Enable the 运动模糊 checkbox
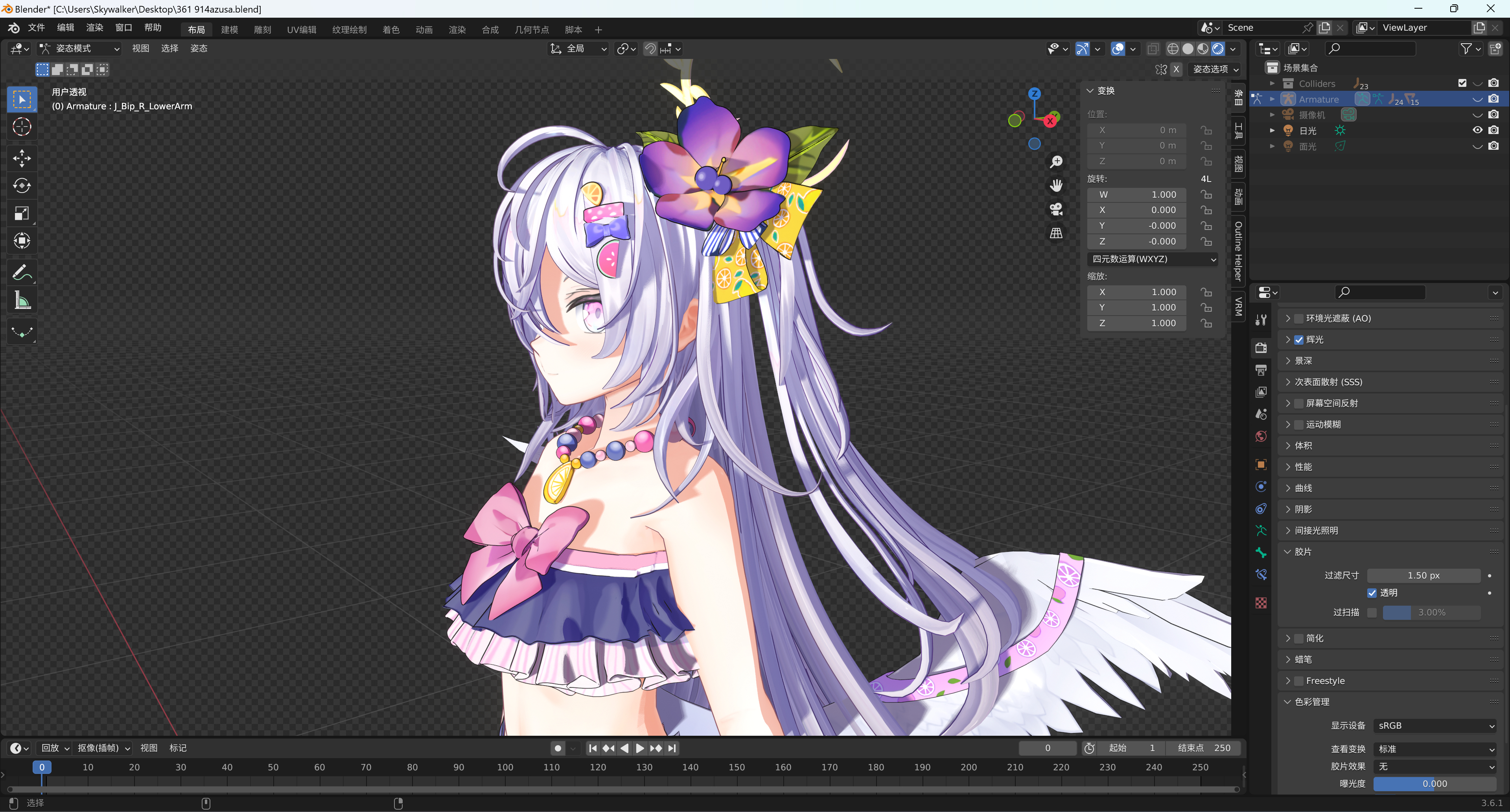1510x812 pixels. click(x=1299, y=425)
